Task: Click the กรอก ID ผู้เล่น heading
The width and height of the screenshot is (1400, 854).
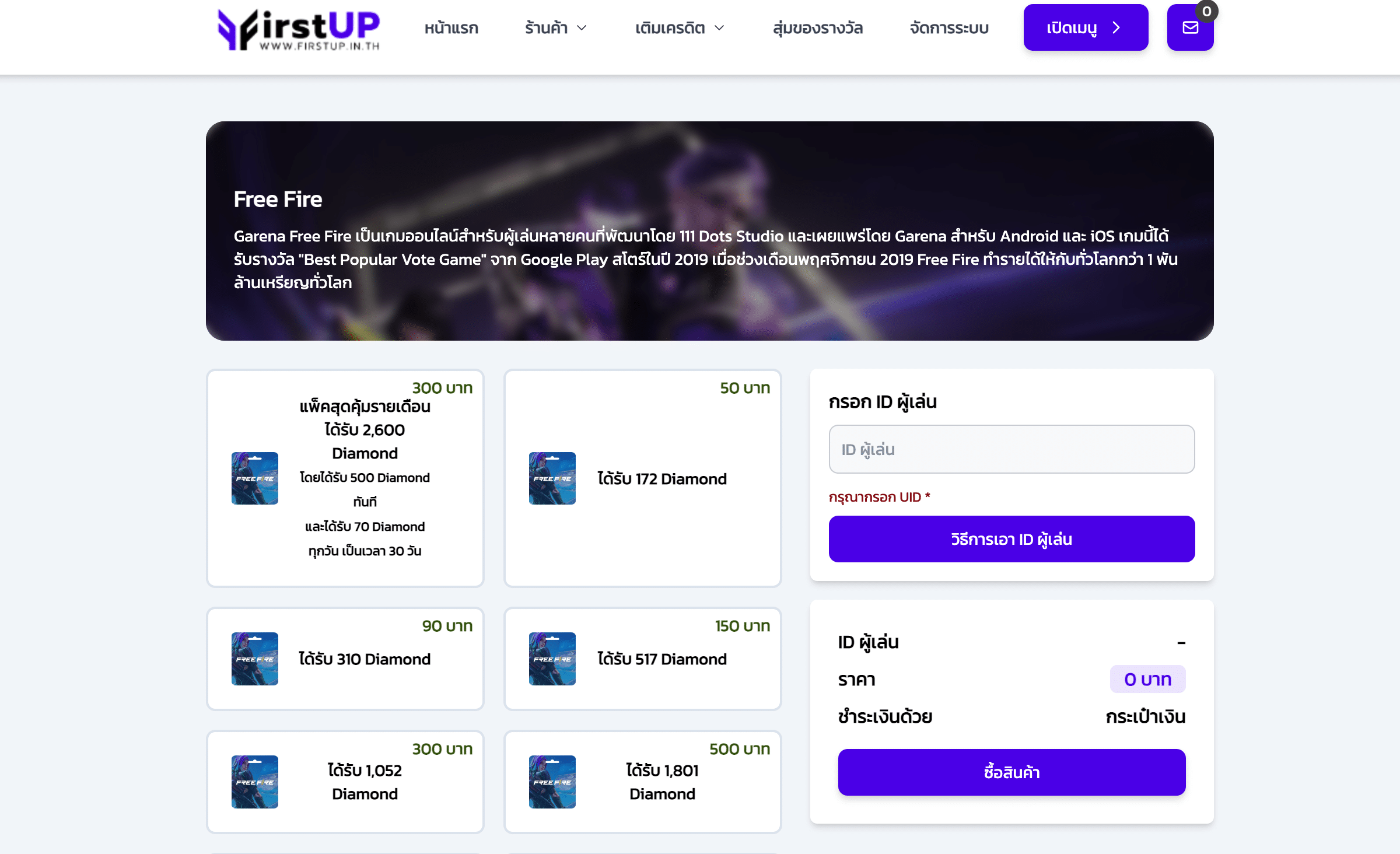Action: click(883, 402)
